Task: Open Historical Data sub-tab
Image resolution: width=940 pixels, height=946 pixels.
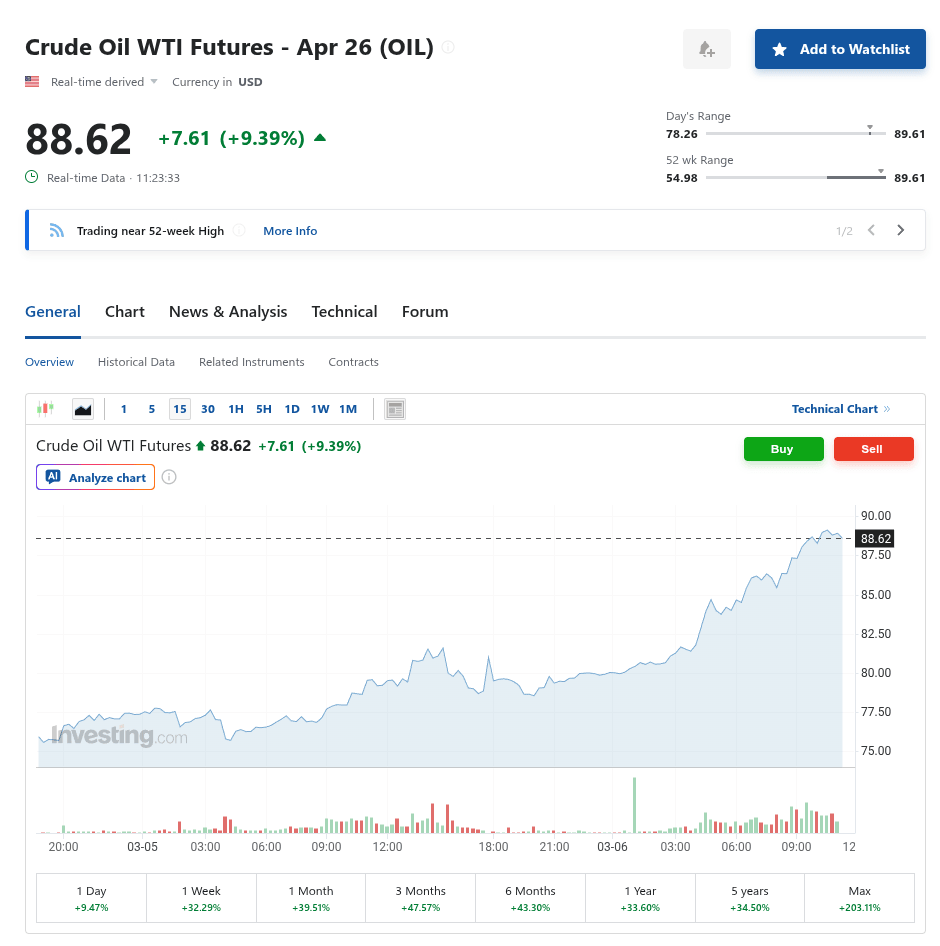Action: pos(136,362)
